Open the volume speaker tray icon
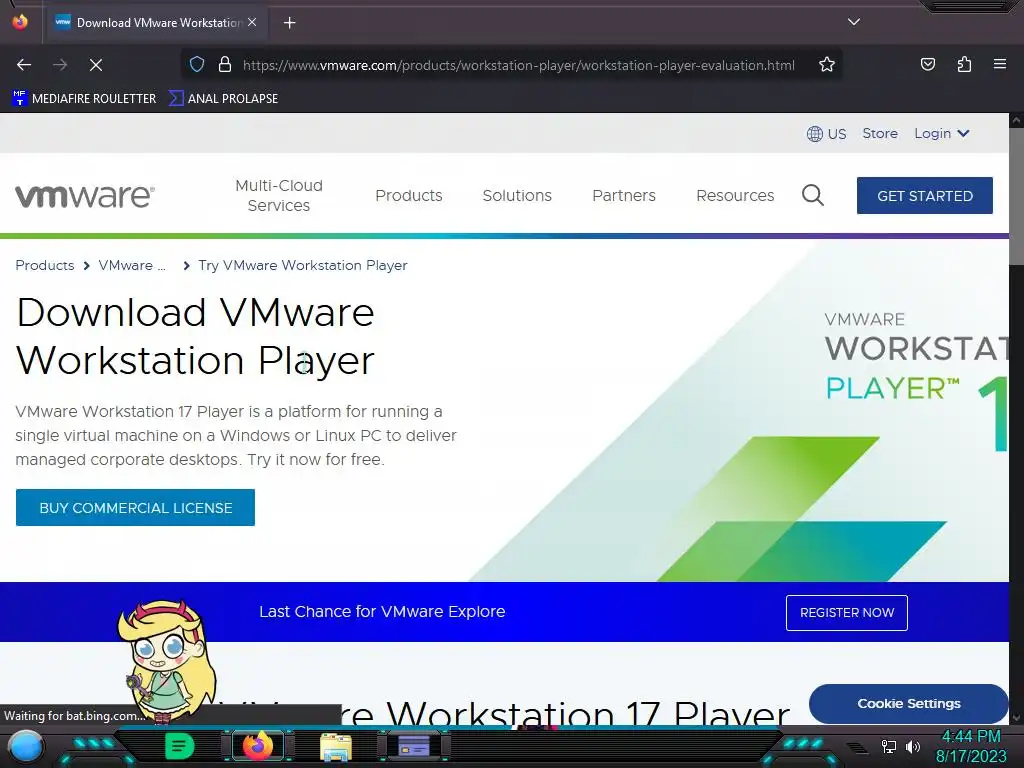Screen dimensions: 1024x768 point(912,746)
